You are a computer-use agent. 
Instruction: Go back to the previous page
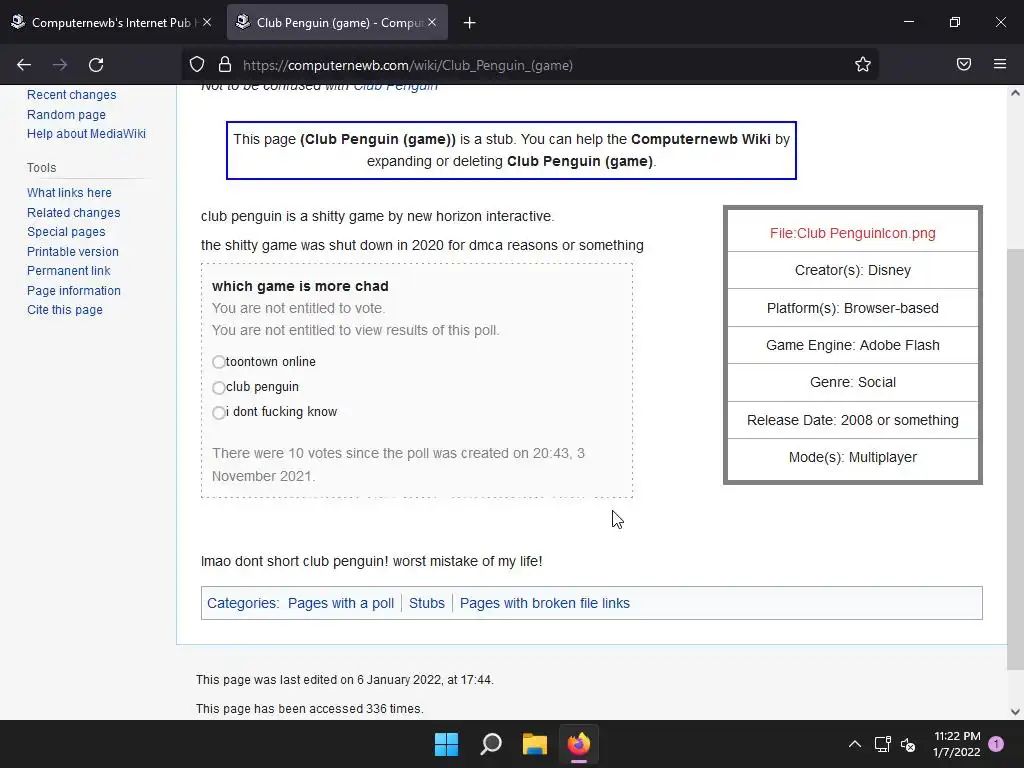[24, 65]
